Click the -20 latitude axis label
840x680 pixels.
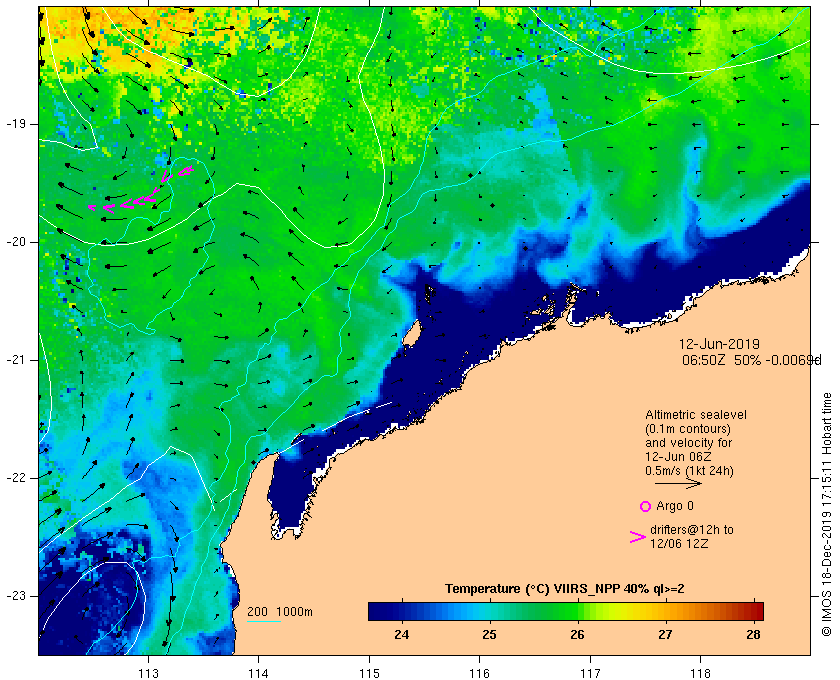coord(15,242)
